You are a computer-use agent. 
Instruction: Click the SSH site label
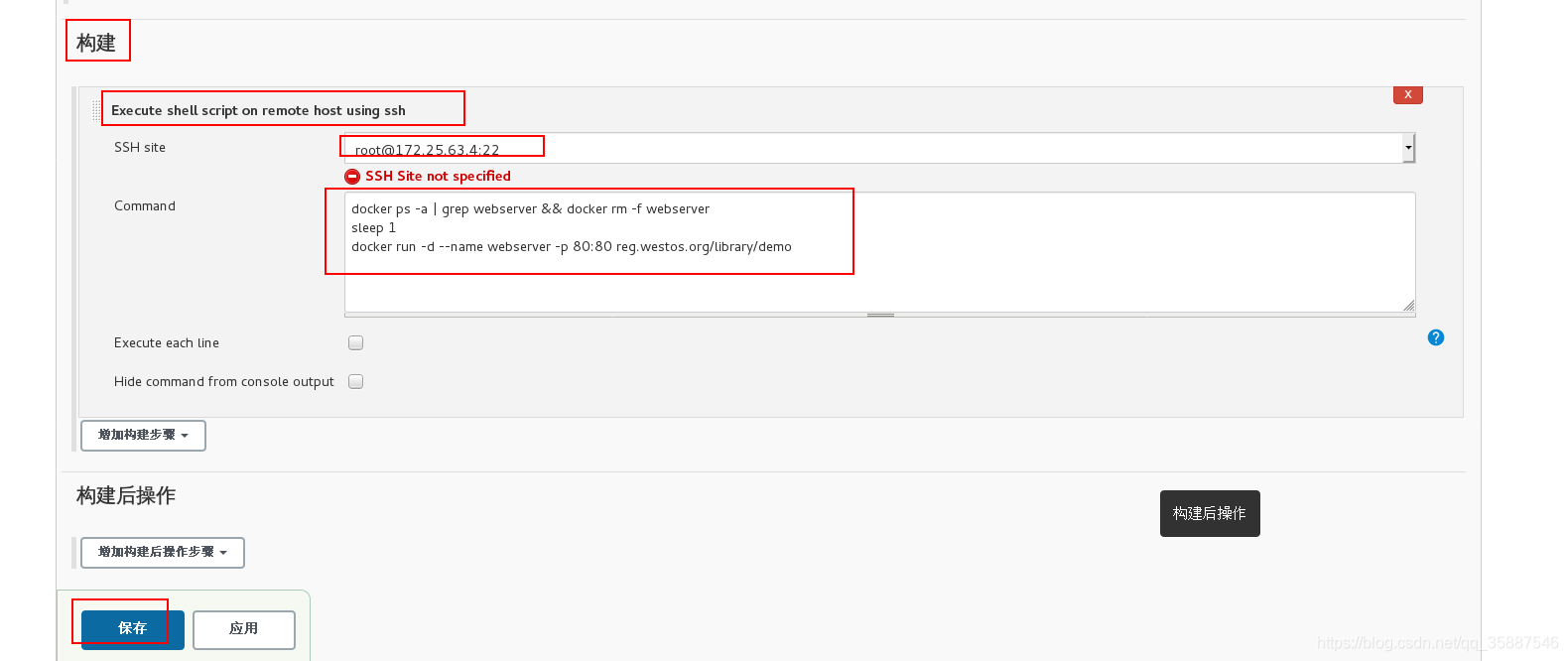(x=140, y=147)
